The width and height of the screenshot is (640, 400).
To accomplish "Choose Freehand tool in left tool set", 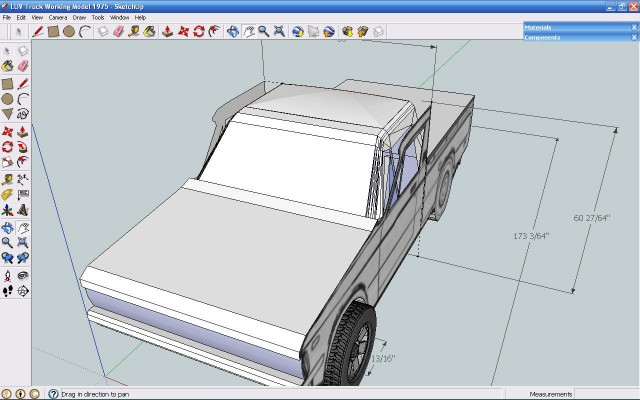I will click(x=23, y=114).
